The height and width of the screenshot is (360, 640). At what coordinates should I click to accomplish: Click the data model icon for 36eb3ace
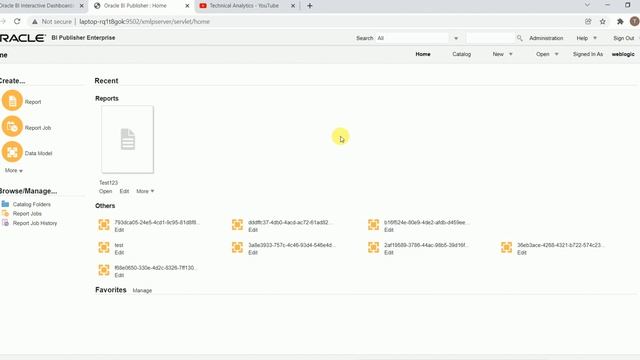pos(507,247)
